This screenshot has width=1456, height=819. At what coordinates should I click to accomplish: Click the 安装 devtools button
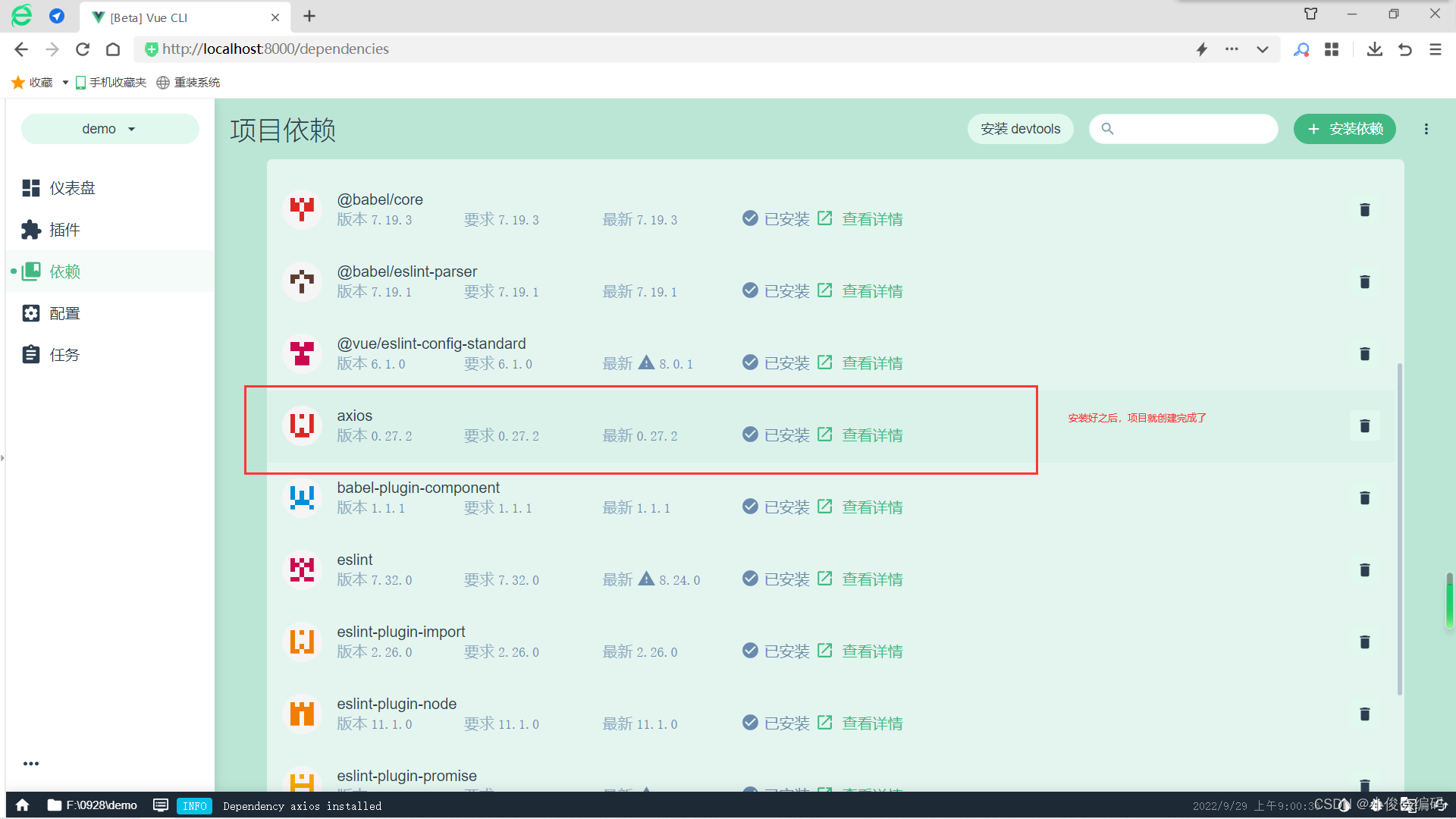pyautogui.click(x=1020, y=129)
